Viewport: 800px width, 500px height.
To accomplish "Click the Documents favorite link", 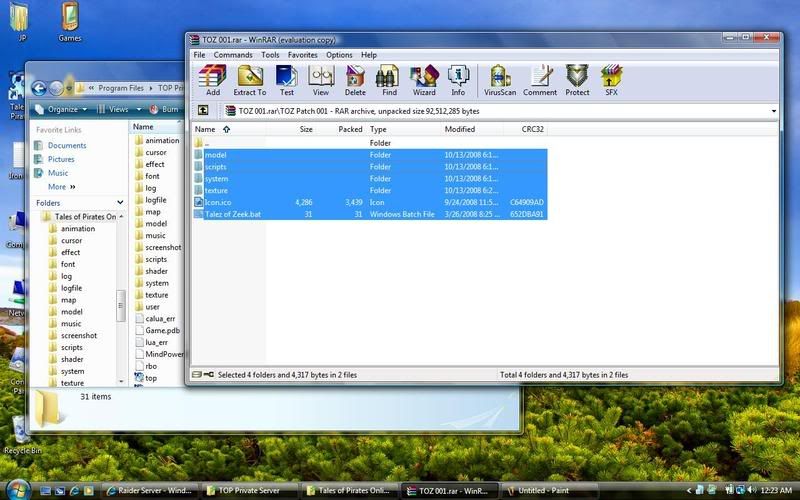I will pos(67,145).
